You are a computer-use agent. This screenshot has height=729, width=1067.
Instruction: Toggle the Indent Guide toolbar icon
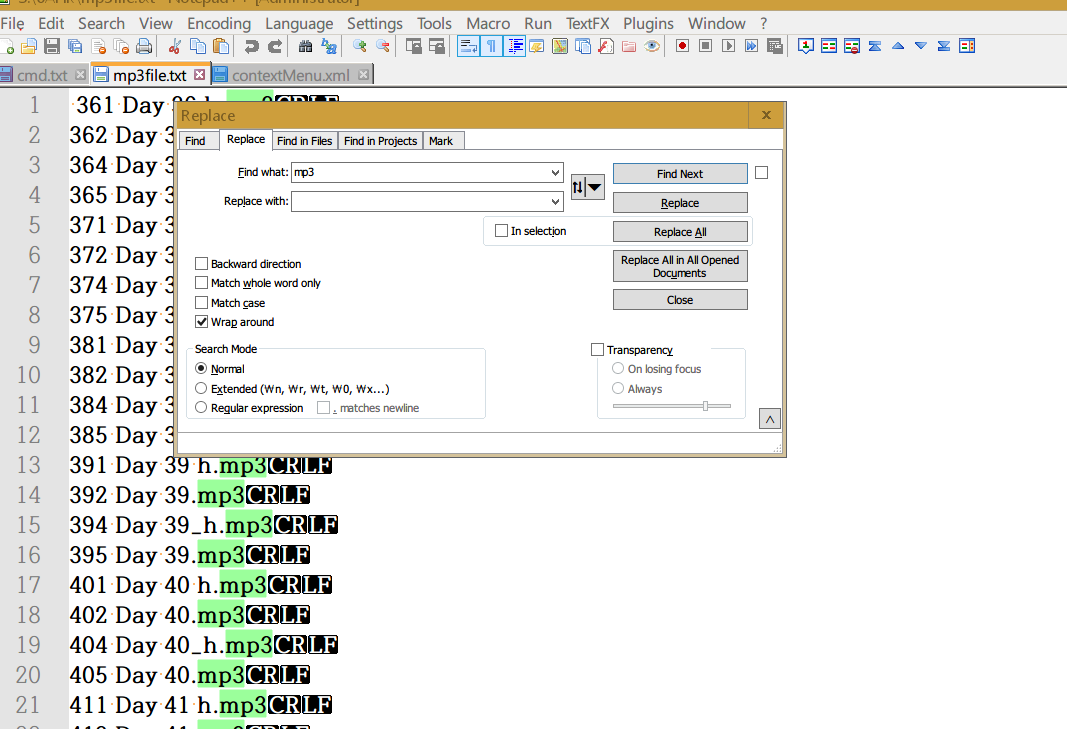coord(515,46)
